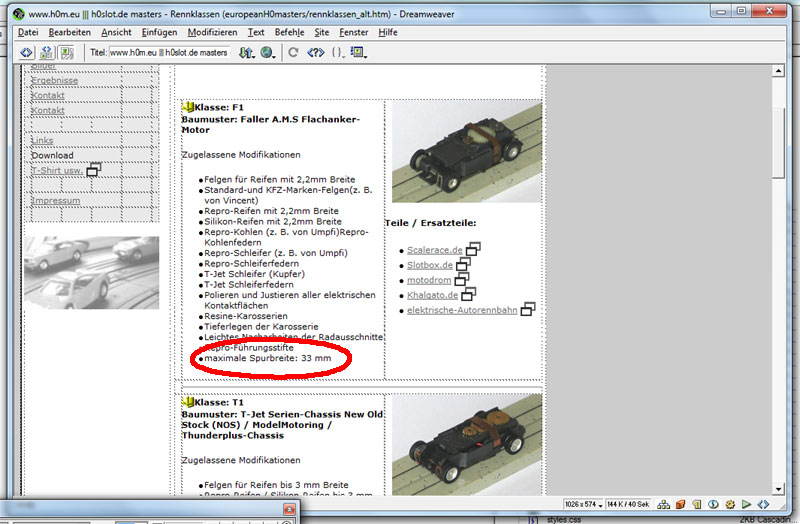Open Code Inspector icon in status bar
800x524 pixels.
[763, 504]
